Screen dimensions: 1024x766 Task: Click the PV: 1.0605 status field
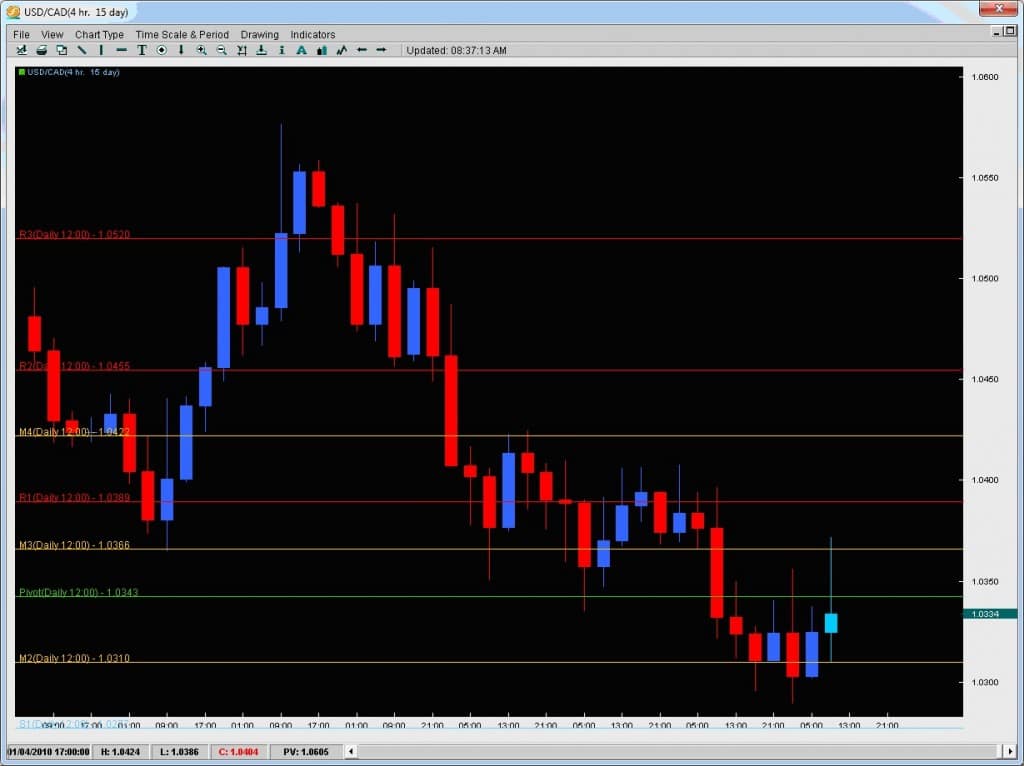(x=306, y=752)
